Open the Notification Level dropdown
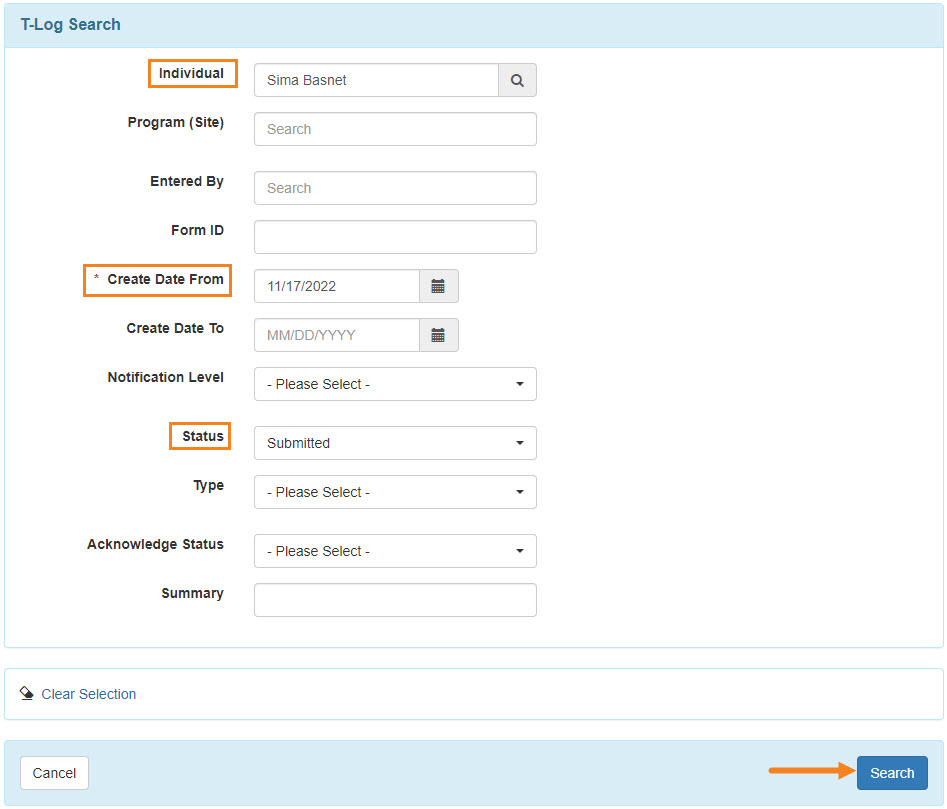Viewport: 947px width, 809px height. pos(395,384)
